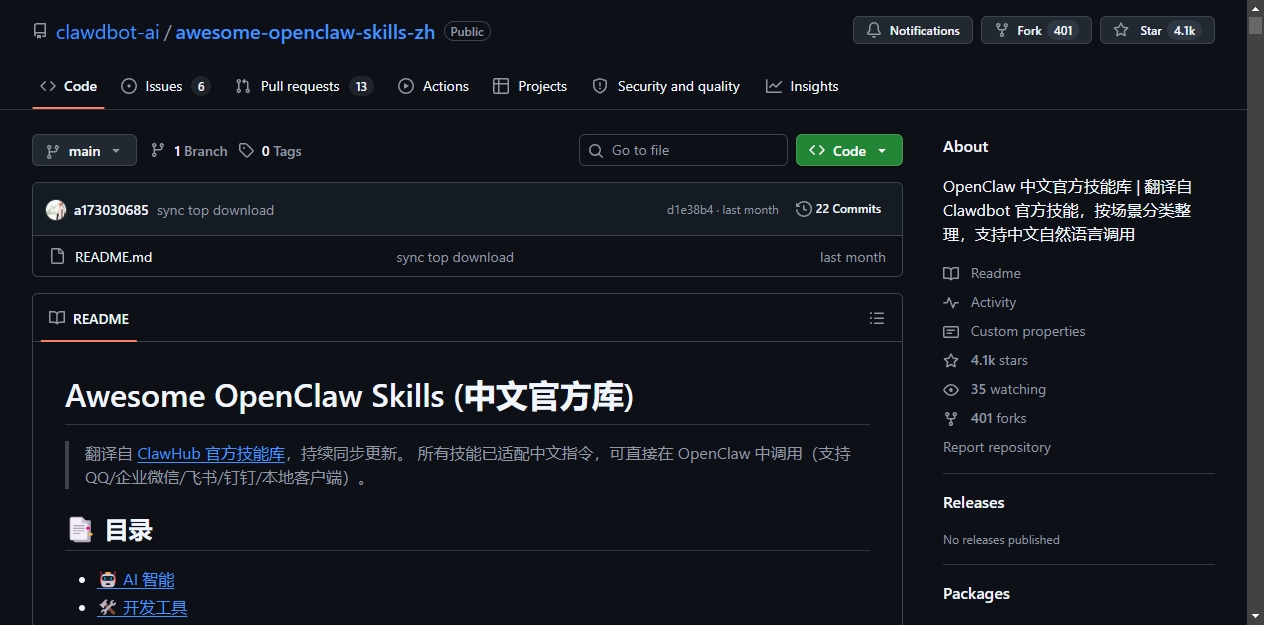The height and width of the screenshot is (625, 1264).
Task: Click the star icon beside 4.1k stars
Action: click(x=951, y=360)
